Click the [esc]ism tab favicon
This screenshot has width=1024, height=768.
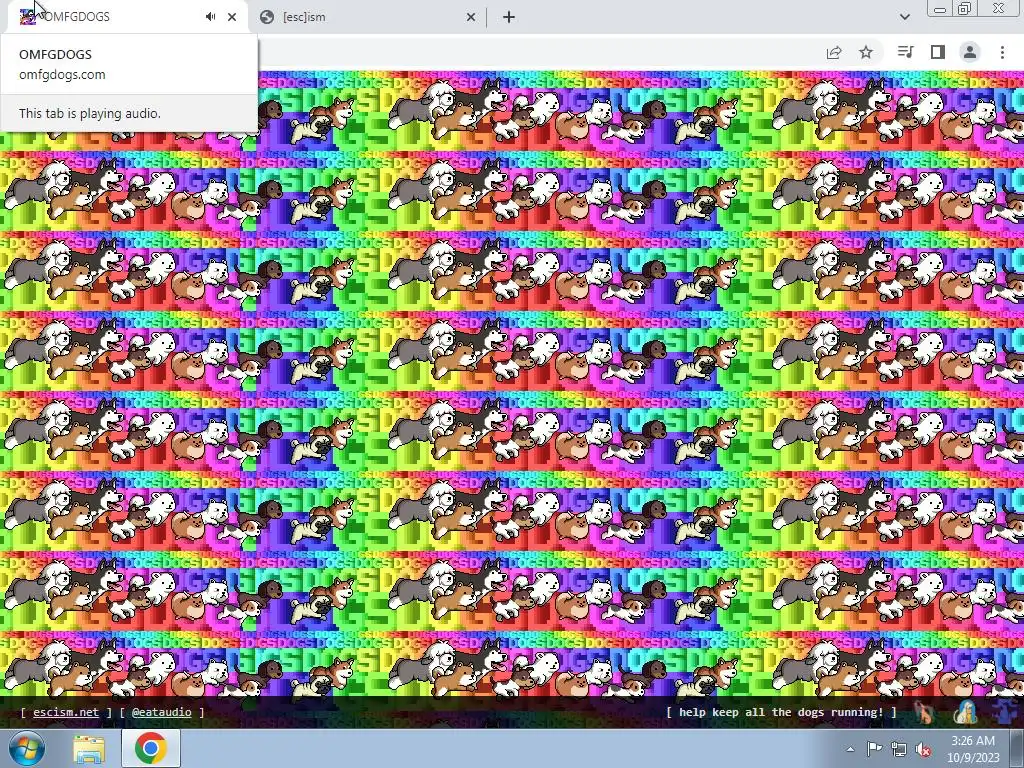[x=266, y=17]
